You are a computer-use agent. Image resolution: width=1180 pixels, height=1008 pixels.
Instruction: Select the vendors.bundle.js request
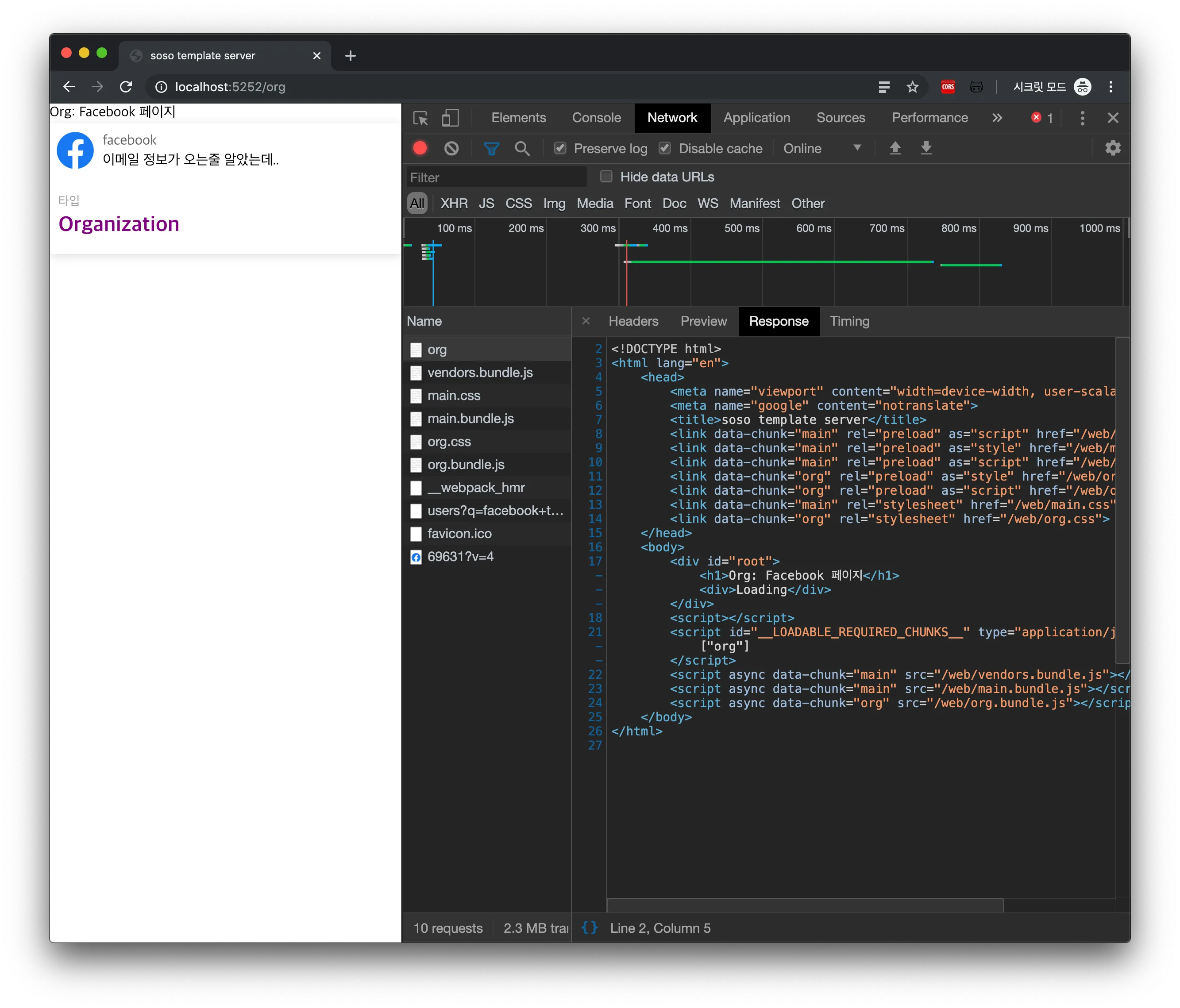(487, 373)
